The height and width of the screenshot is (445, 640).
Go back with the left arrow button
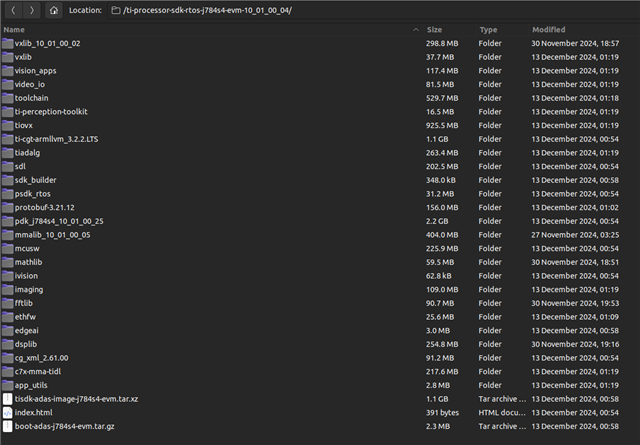(x=12, y=9)
